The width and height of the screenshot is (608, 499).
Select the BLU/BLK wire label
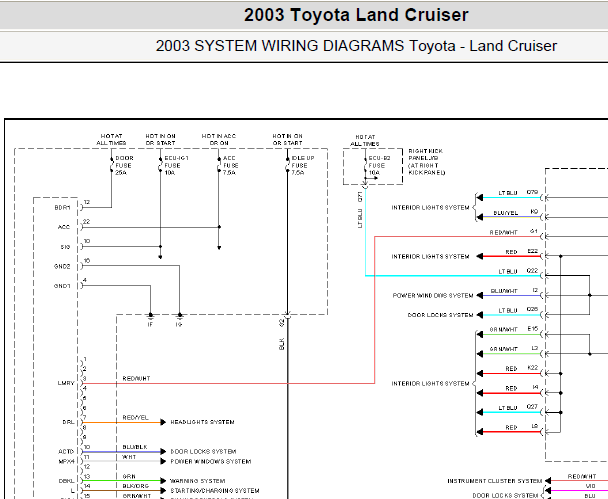pos(135,447)
